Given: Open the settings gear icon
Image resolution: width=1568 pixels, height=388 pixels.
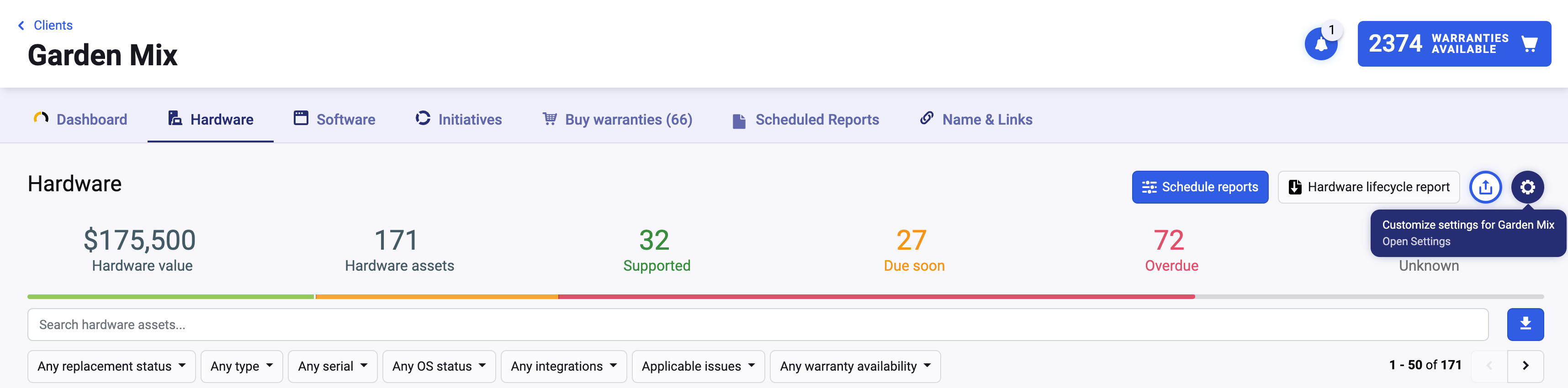Looking at the screenshot, I should [1527, 187].
